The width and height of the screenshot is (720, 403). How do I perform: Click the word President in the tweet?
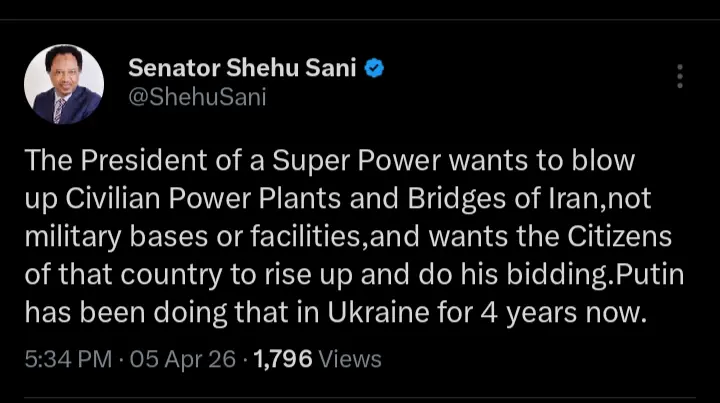pos(133,160)
